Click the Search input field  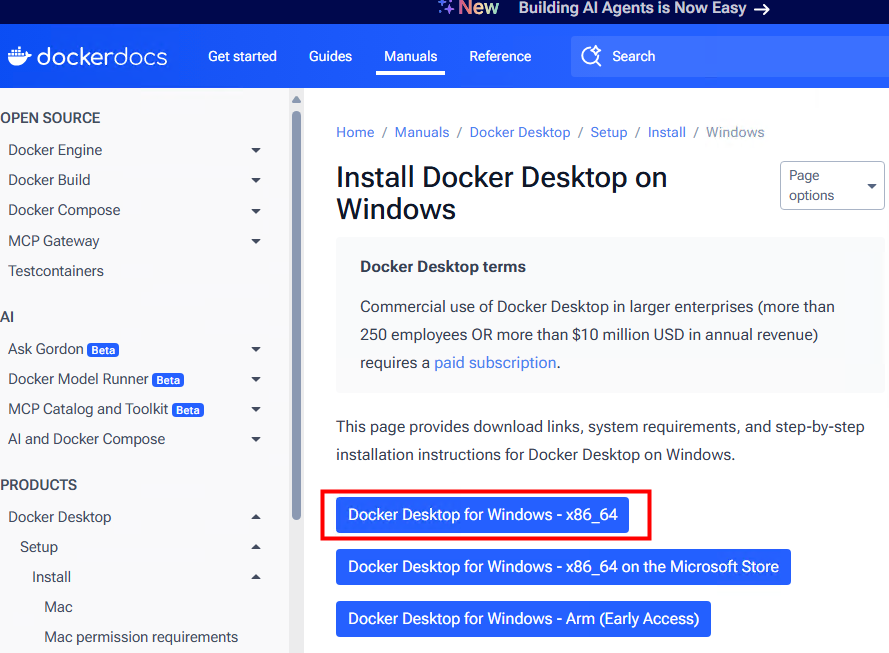[x=730, y=56]
